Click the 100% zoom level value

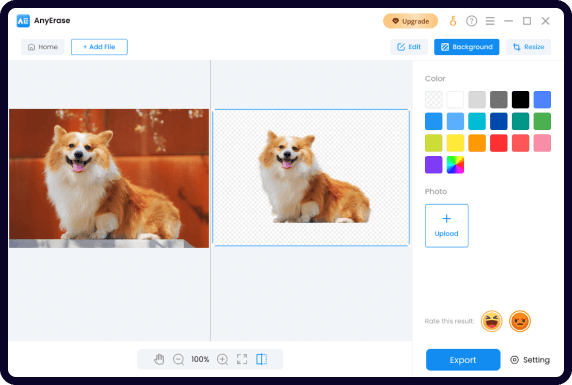(200, 359)
